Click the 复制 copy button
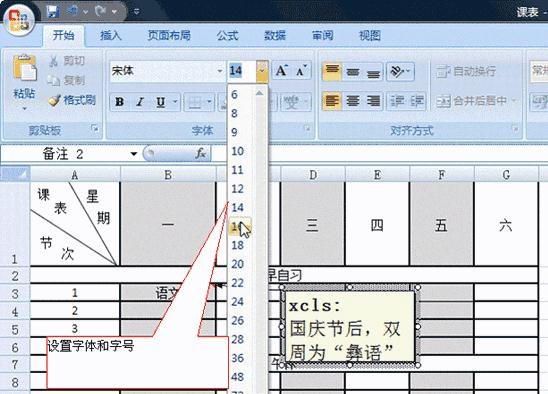Viewport: 548px width, 394px height. [x=67, y=80]
